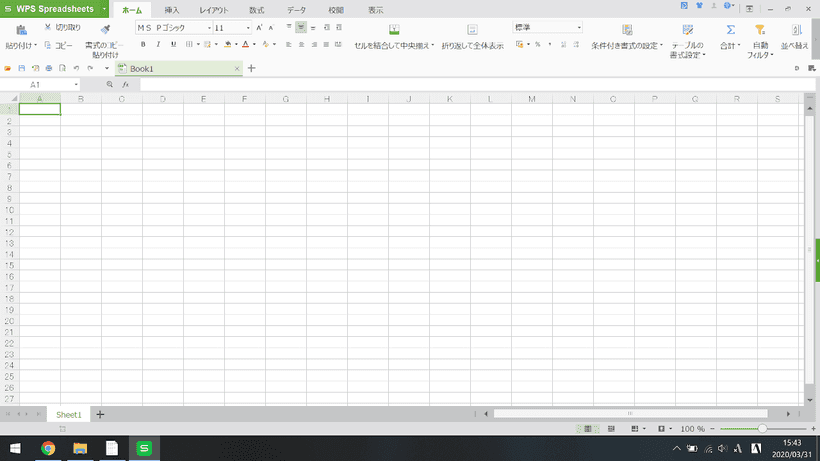Click the undo arrow icon
The width and height of the screenshot is (820, 461).
76,68
